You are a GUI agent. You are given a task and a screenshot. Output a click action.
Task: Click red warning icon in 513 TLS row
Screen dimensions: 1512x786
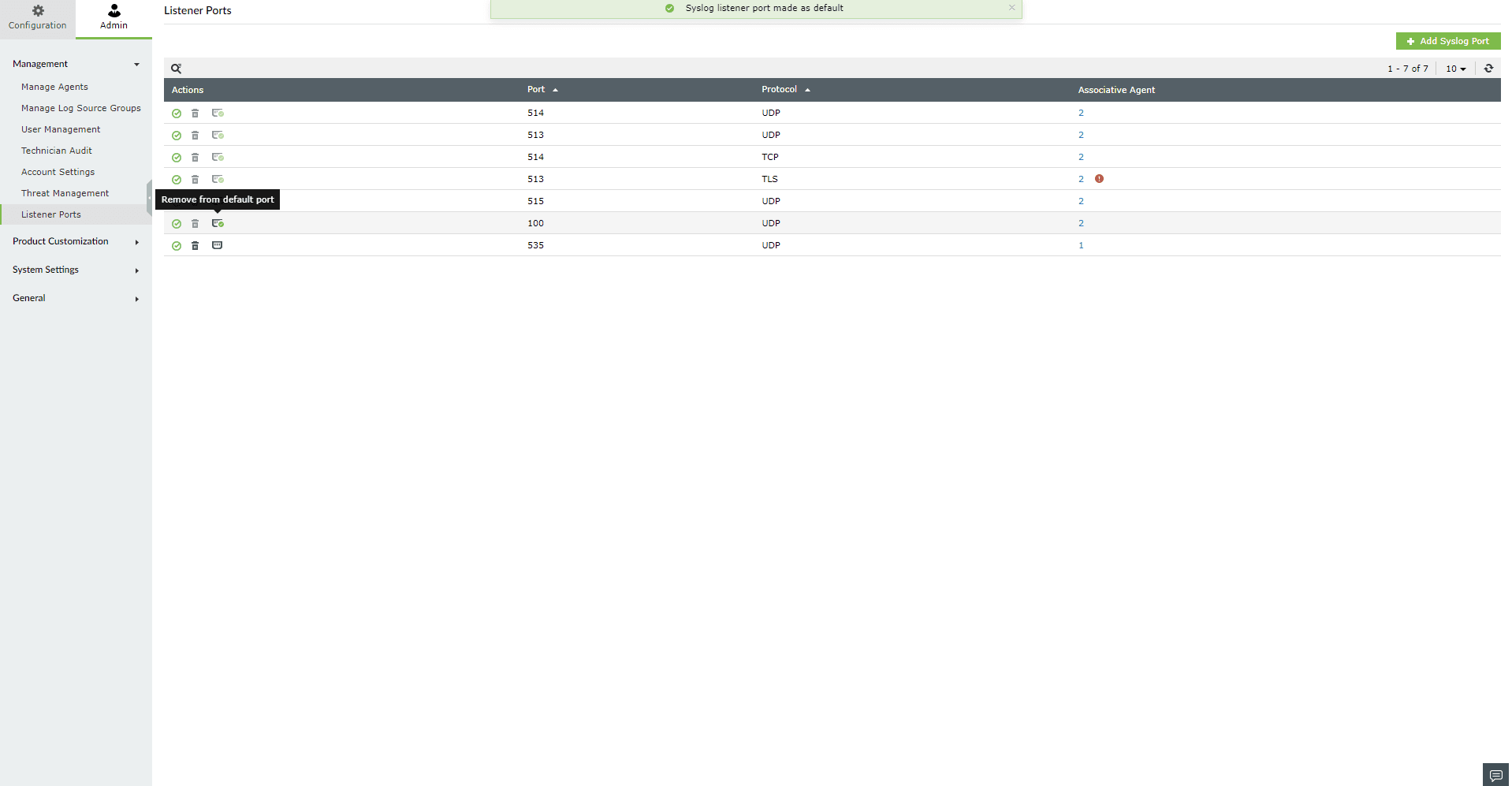click(x=1099, y=179)
